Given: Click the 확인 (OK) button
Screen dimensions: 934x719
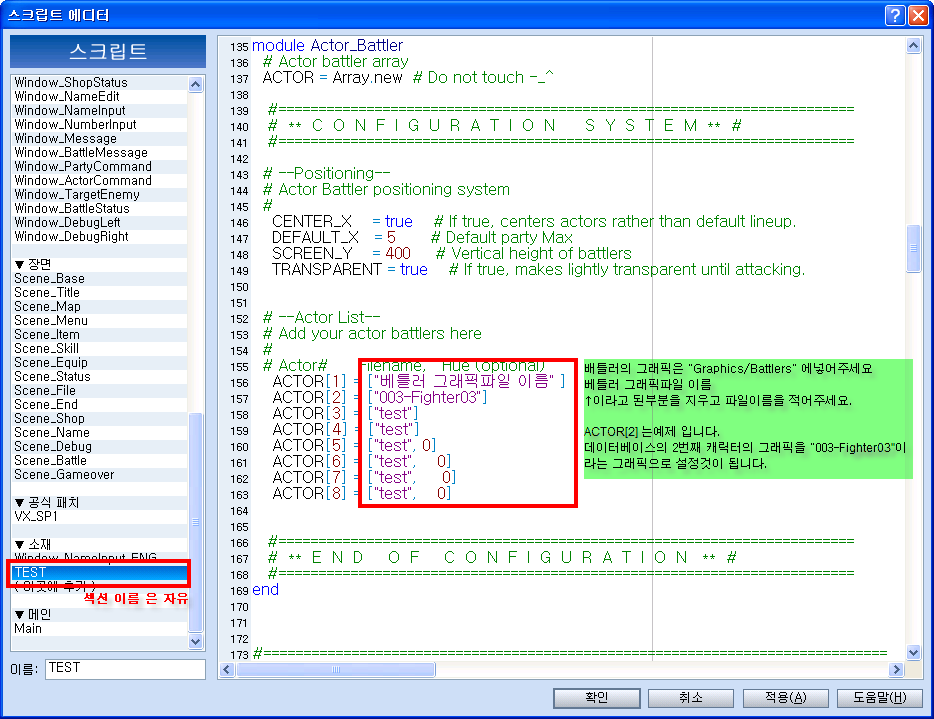Looking at the screenshot, I should point(597,698).
